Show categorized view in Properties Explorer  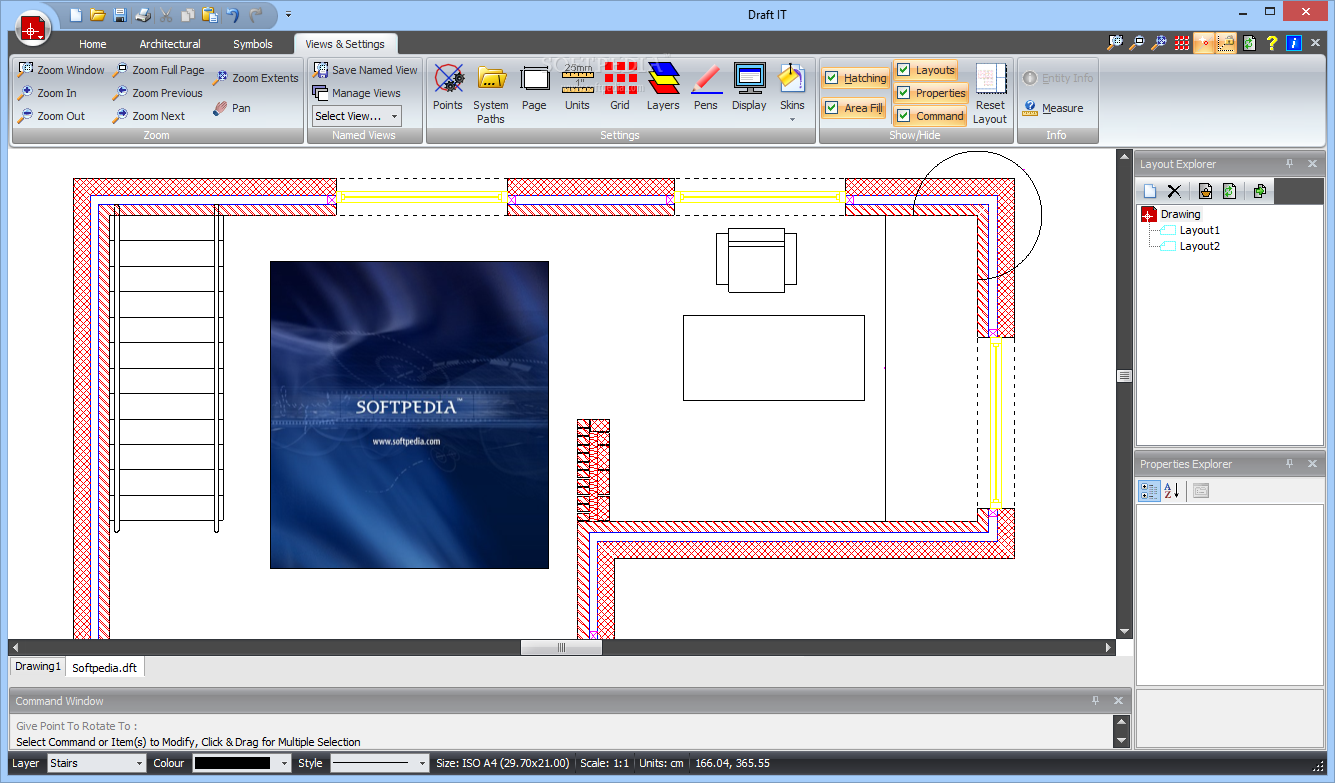pyautogui.click(x=1149, y=490)
